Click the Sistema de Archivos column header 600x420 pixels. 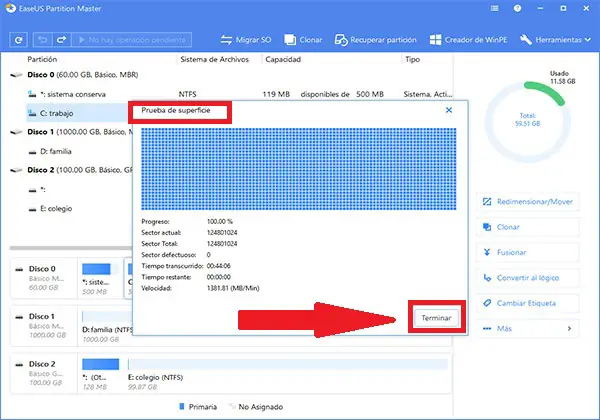[x=214, y=59]
